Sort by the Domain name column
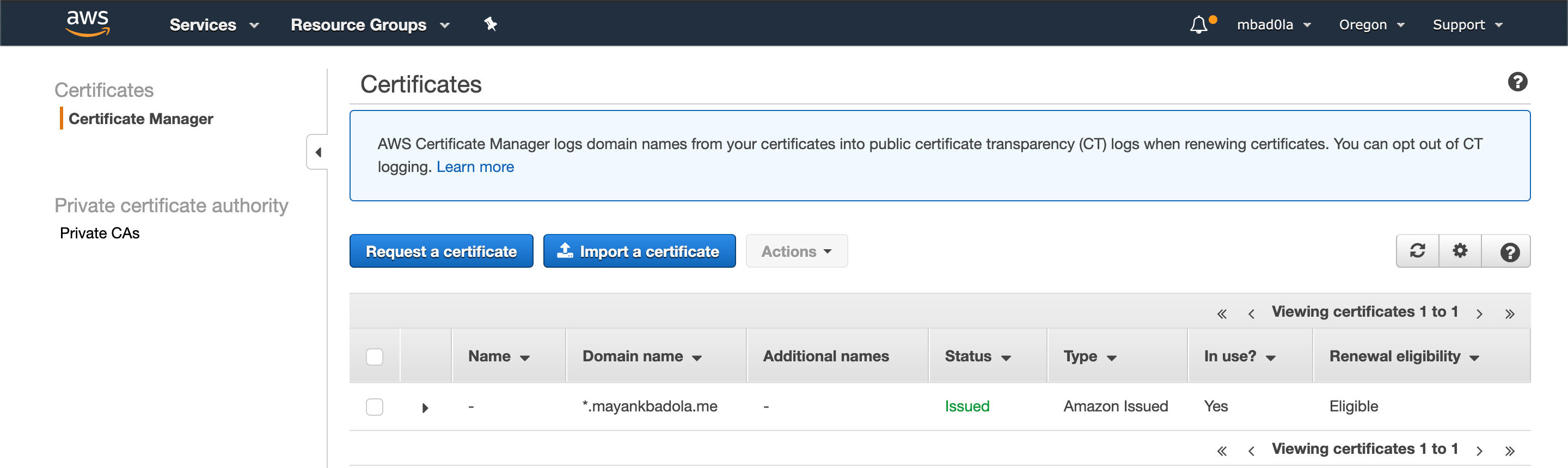 642,356
